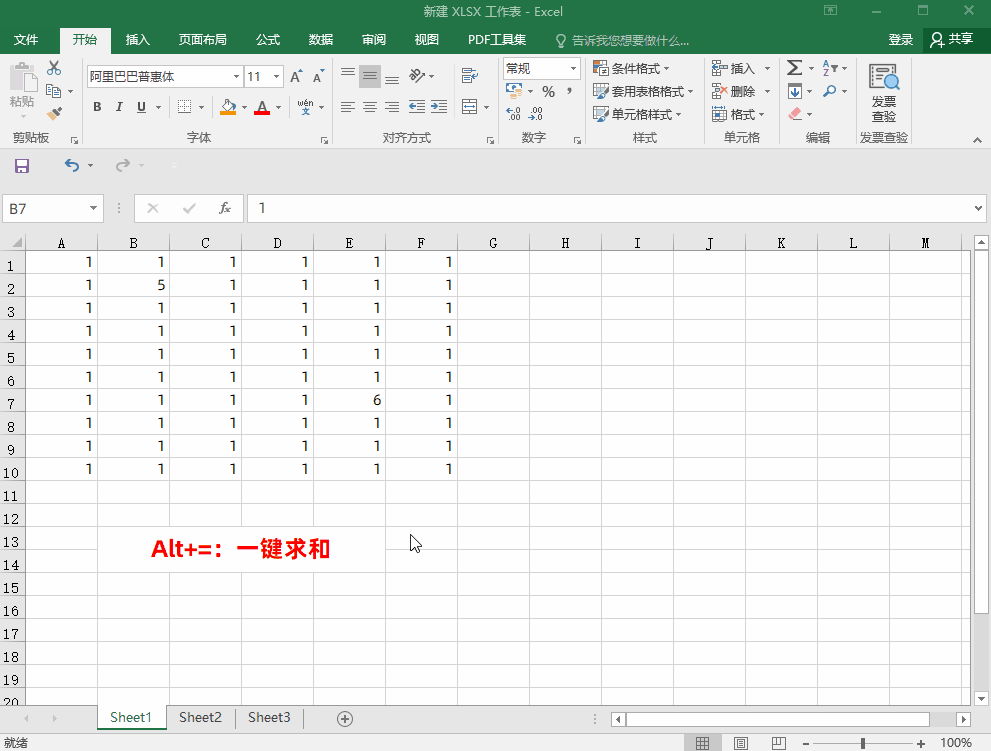The height and width of the screenshot is (751, 991).
Task: Open the font name dropdown
Action: pyautogui.click(x=236, y=76)
